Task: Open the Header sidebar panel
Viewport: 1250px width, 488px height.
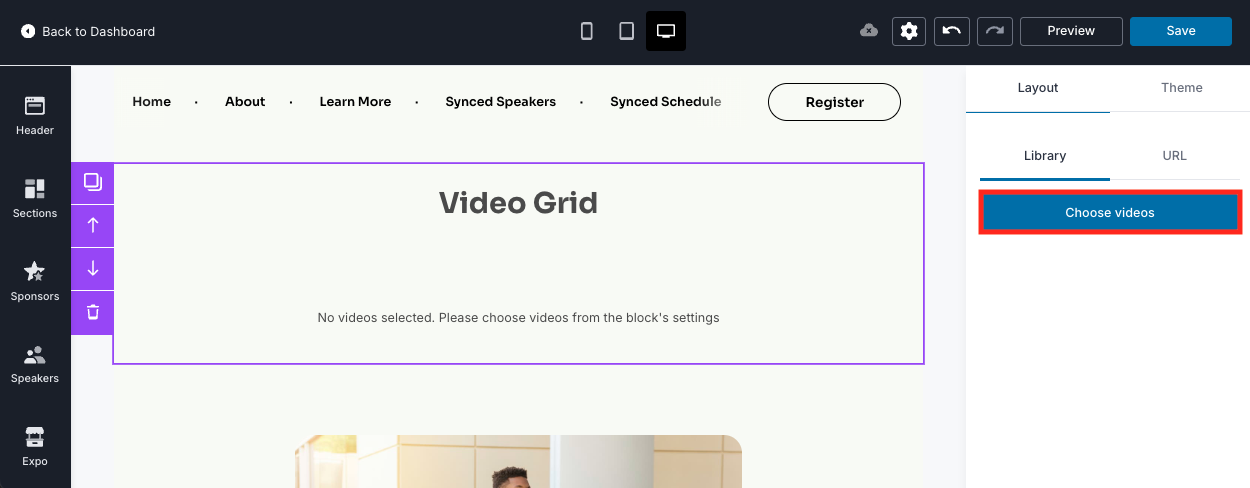Action: (x=35, y=115)
